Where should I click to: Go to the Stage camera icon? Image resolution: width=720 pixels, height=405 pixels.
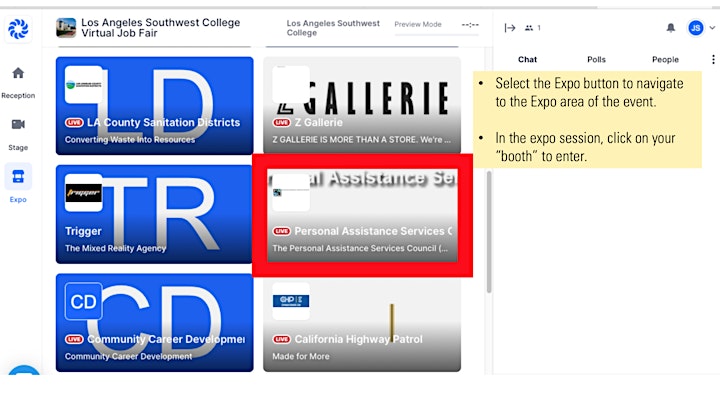(x=18, y=124)
